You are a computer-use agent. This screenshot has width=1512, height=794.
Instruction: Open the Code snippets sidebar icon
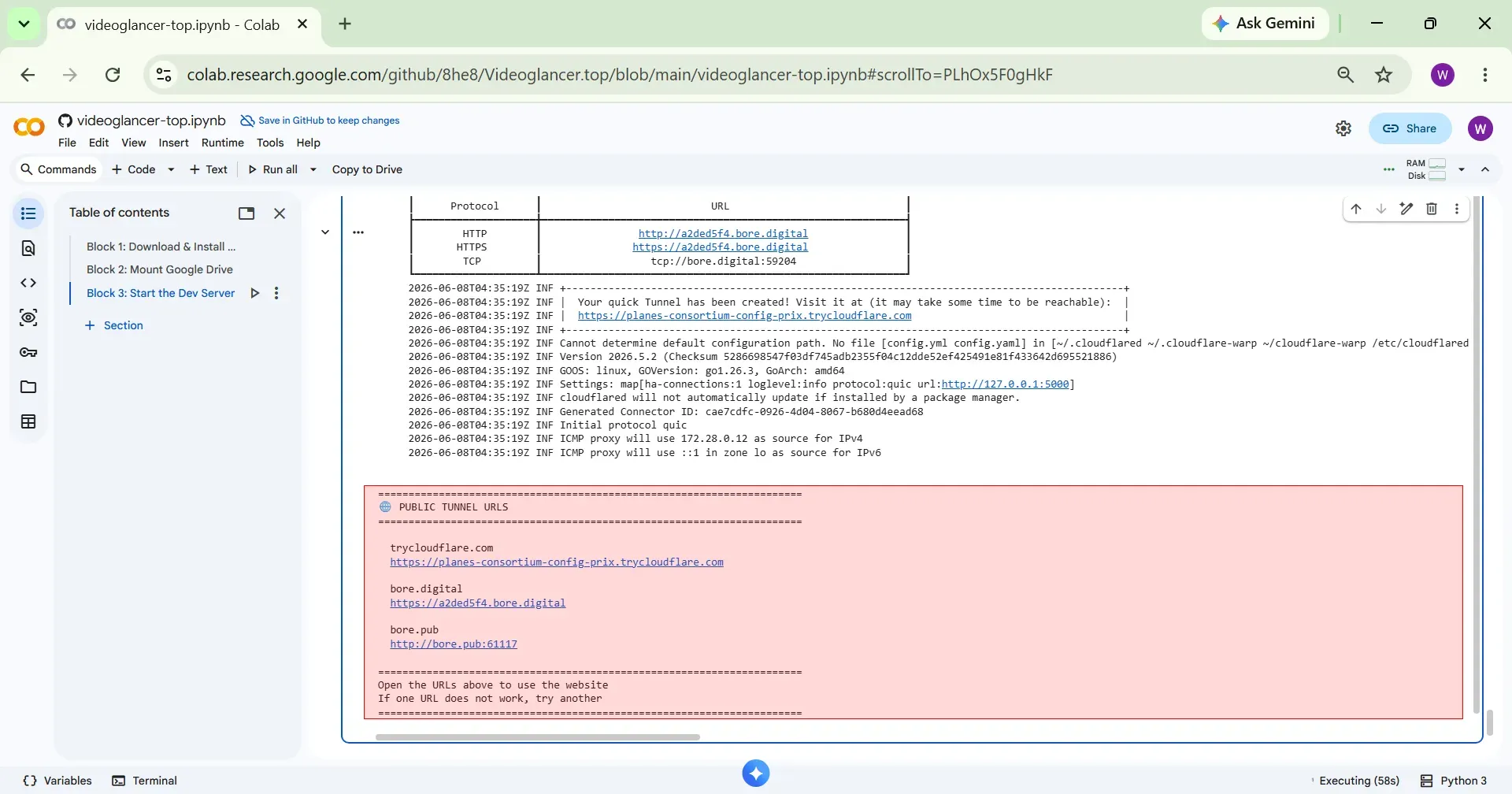(x=28, y=283)
